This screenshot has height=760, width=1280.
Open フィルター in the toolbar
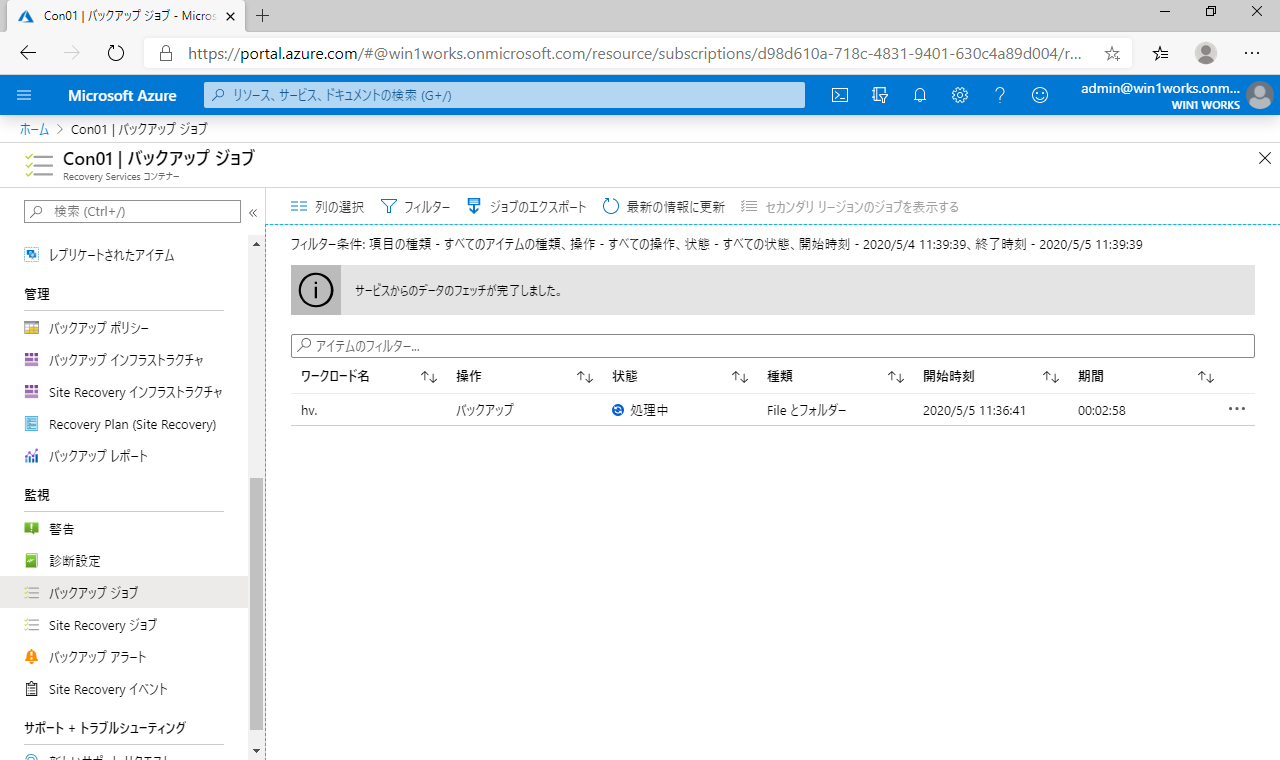click(x=415, y=207)
